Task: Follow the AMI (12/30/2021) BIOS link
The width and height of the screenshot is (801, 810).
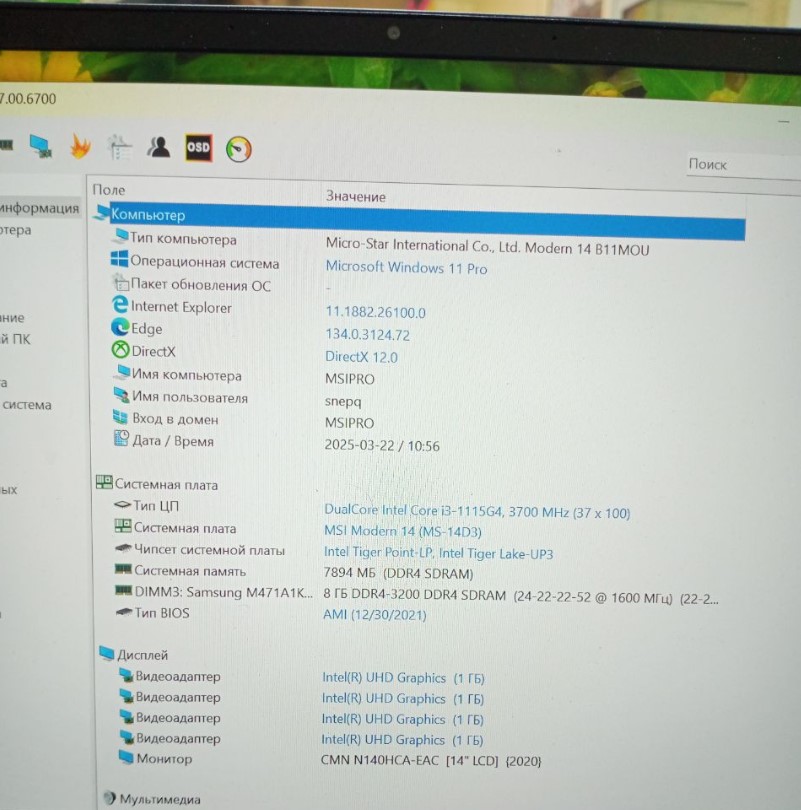Action: point(374,615)
